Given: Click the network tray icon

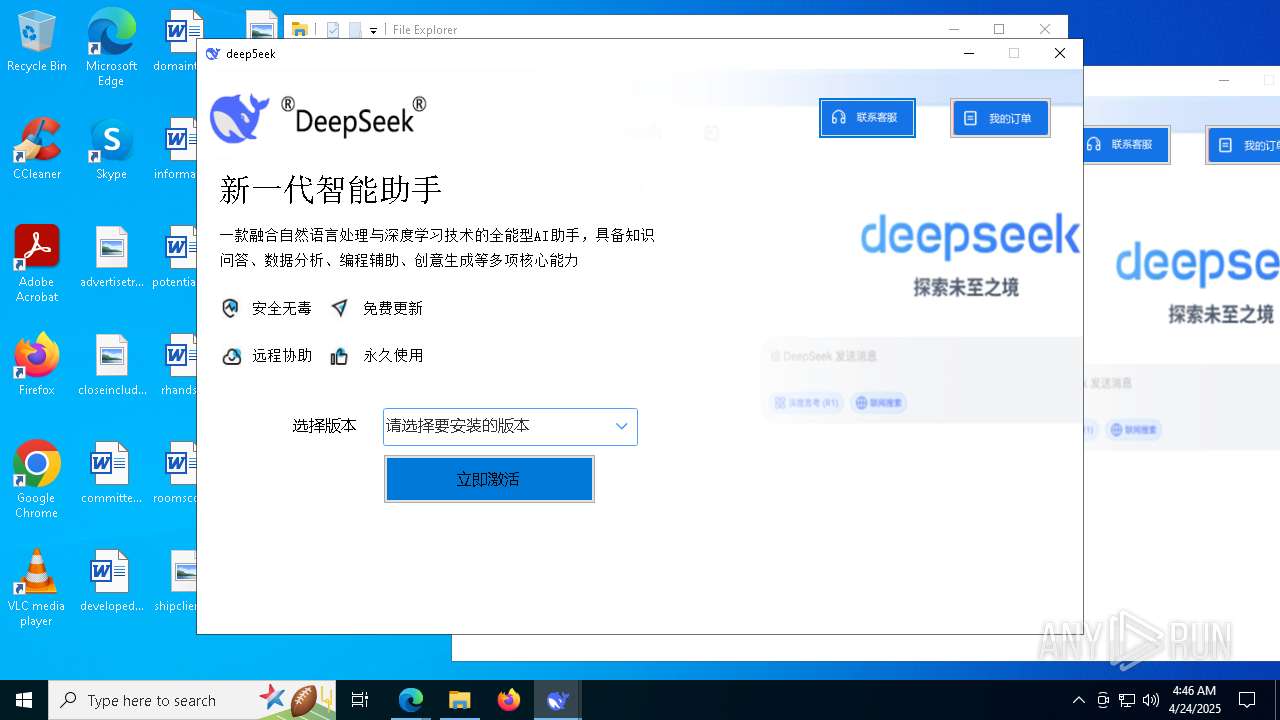Looking at the screenshot, I should pyautogui.click(x=1127, y=700).
